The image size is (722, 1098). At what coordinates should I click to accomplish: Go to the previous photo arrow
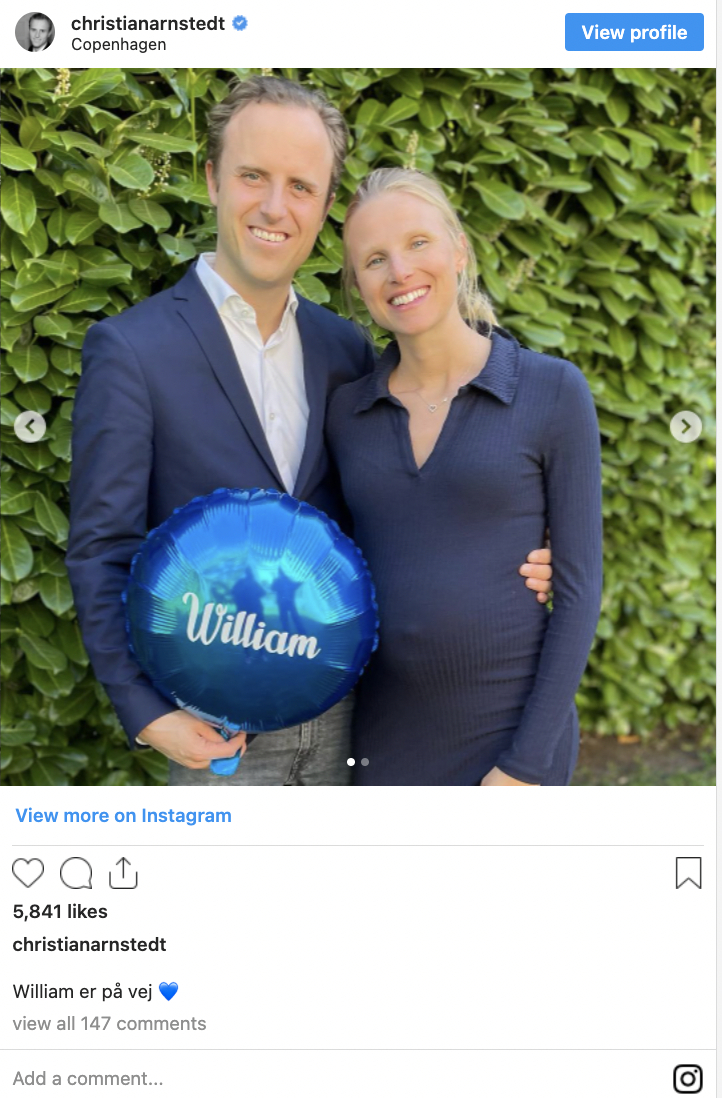[x=30, y=426]
